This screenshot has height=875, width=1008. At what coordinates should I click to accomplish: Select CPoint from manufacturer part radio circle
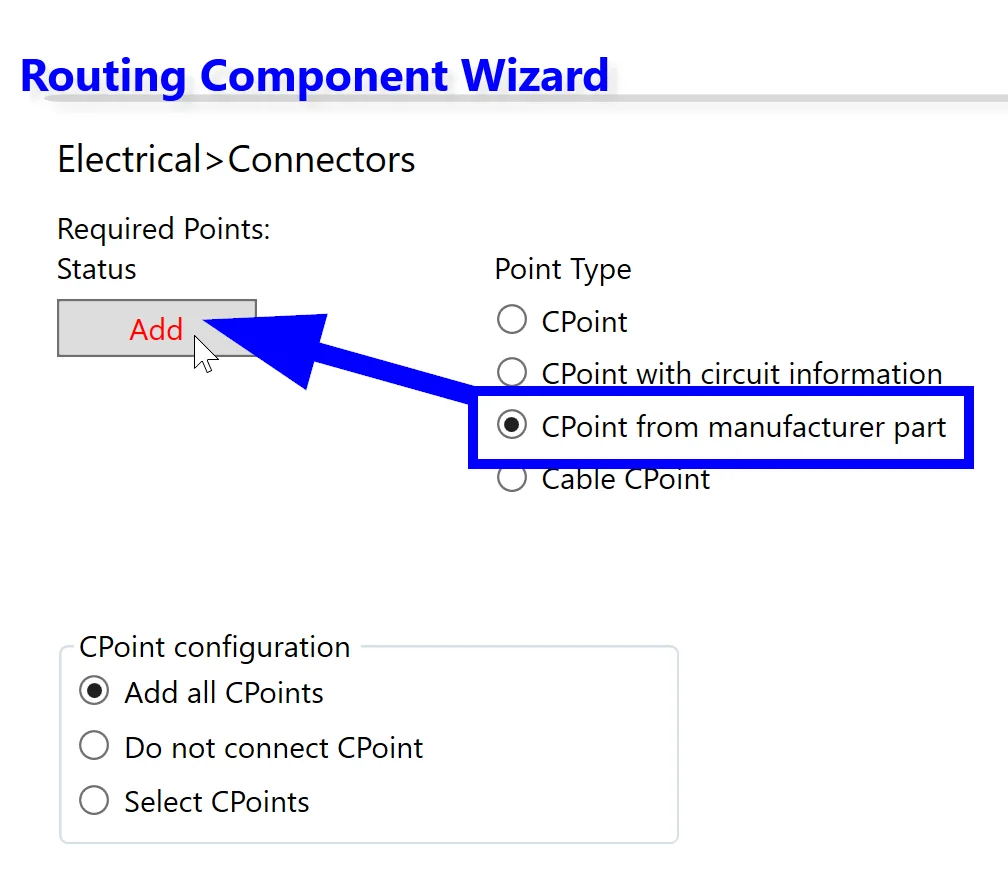coord(512,426)
